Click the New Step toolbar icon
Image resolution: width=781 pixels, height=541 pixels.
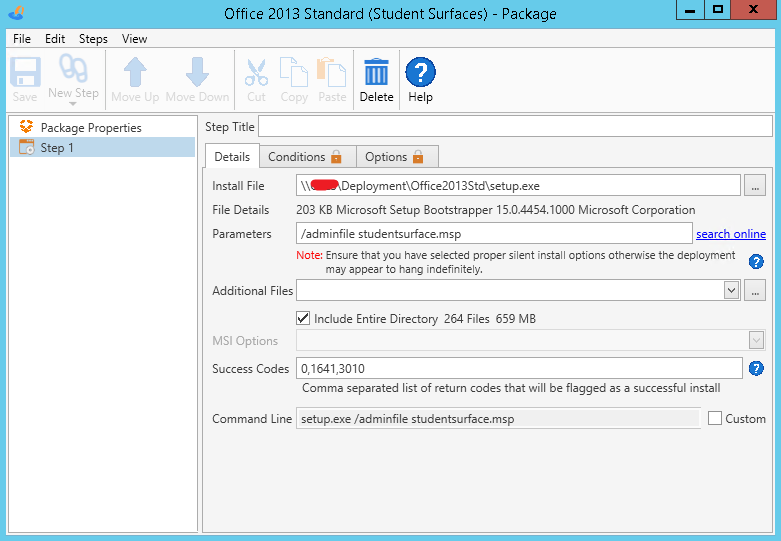coord(73,71)
